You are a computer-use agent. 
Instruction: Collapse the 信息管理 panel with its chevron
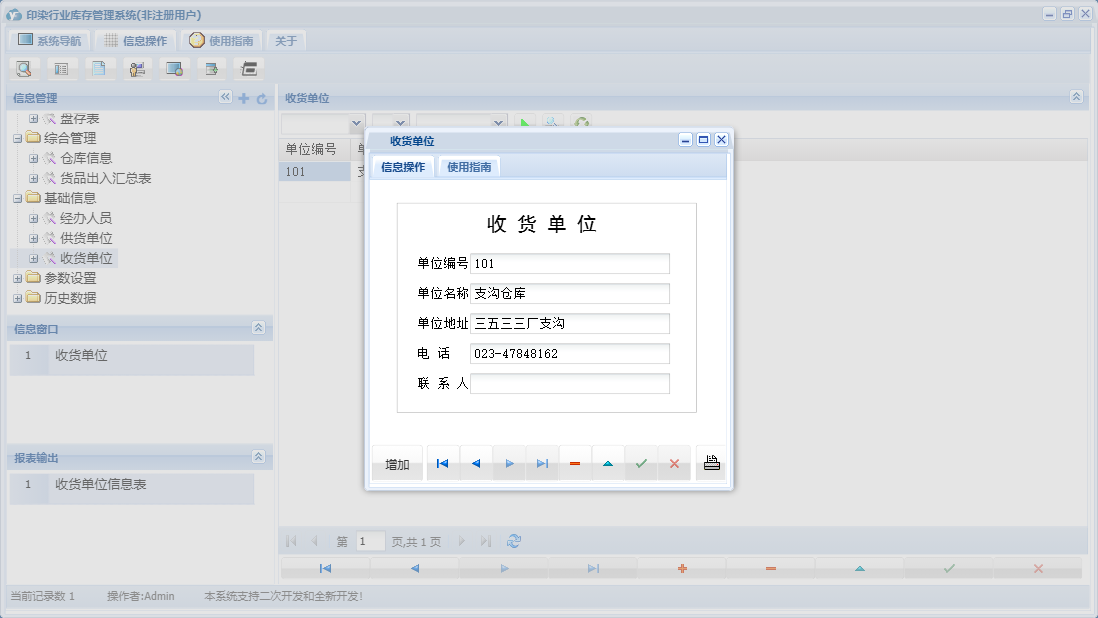coord(225,98)
